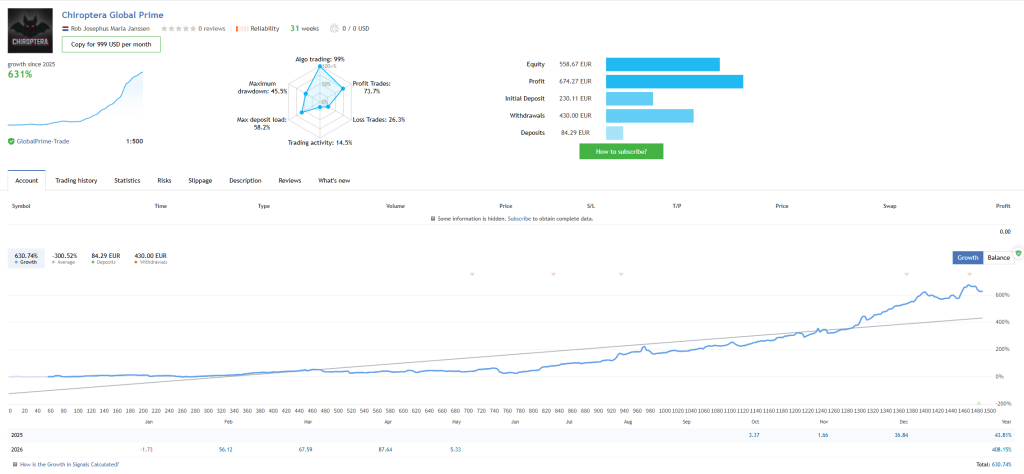Click the Chiroptera bat logo thumbnail
Viewport: 1024px width, 474px height.
[31, 31]
